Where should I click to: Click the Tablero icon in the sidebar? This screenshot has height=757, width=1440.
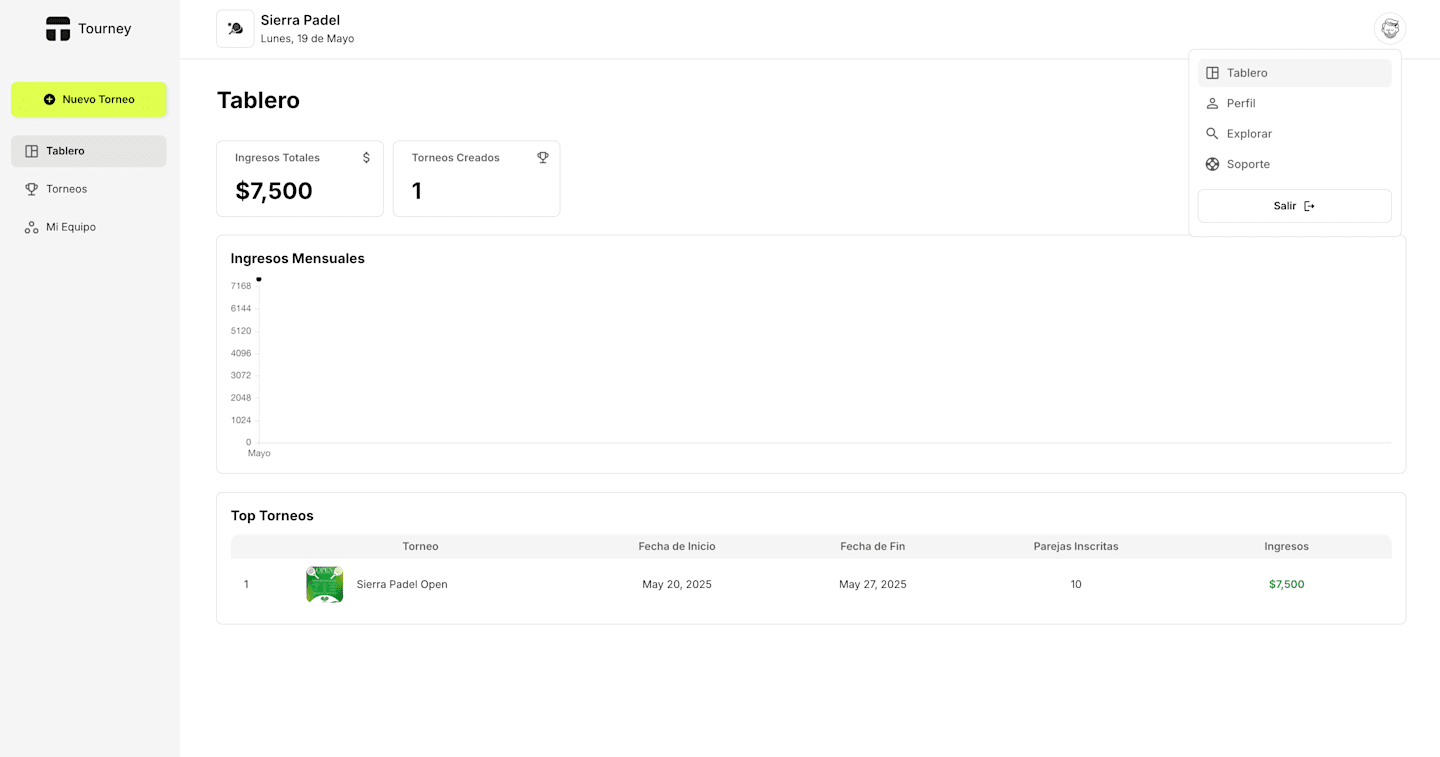coord(32,151)
